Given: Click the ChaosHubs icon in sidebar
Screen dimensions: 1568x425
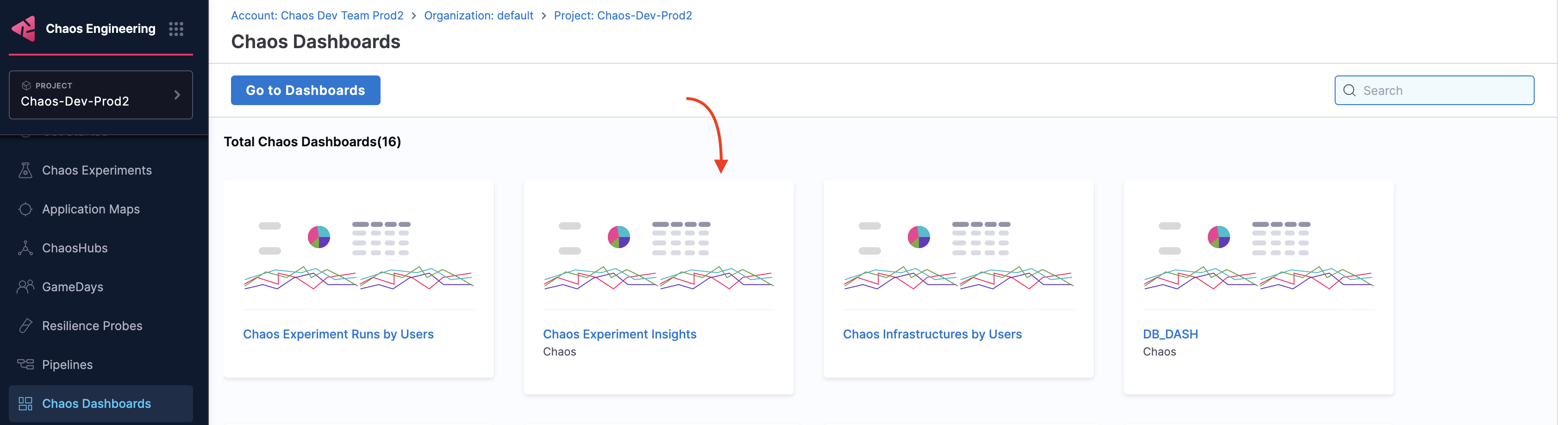Looking at the screenshot, I should 25,249.
